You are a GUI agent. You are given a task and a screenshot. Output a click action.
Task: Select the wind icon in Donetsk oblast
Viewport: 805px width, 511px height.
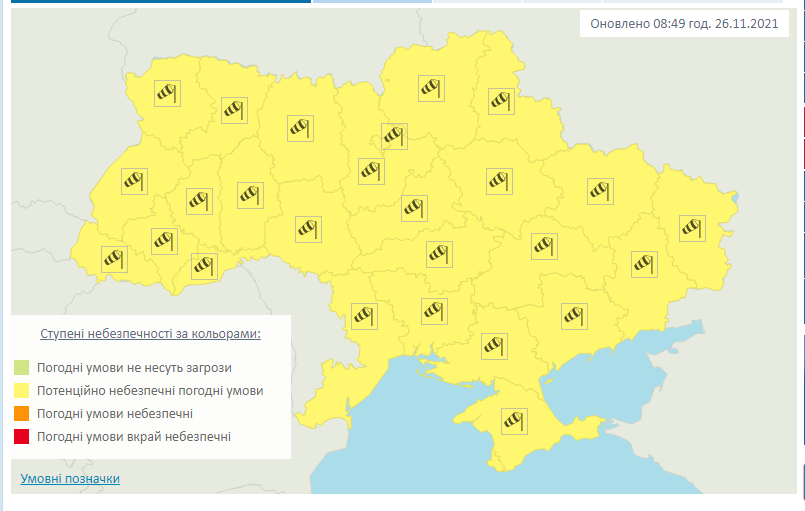pos(644,265)
